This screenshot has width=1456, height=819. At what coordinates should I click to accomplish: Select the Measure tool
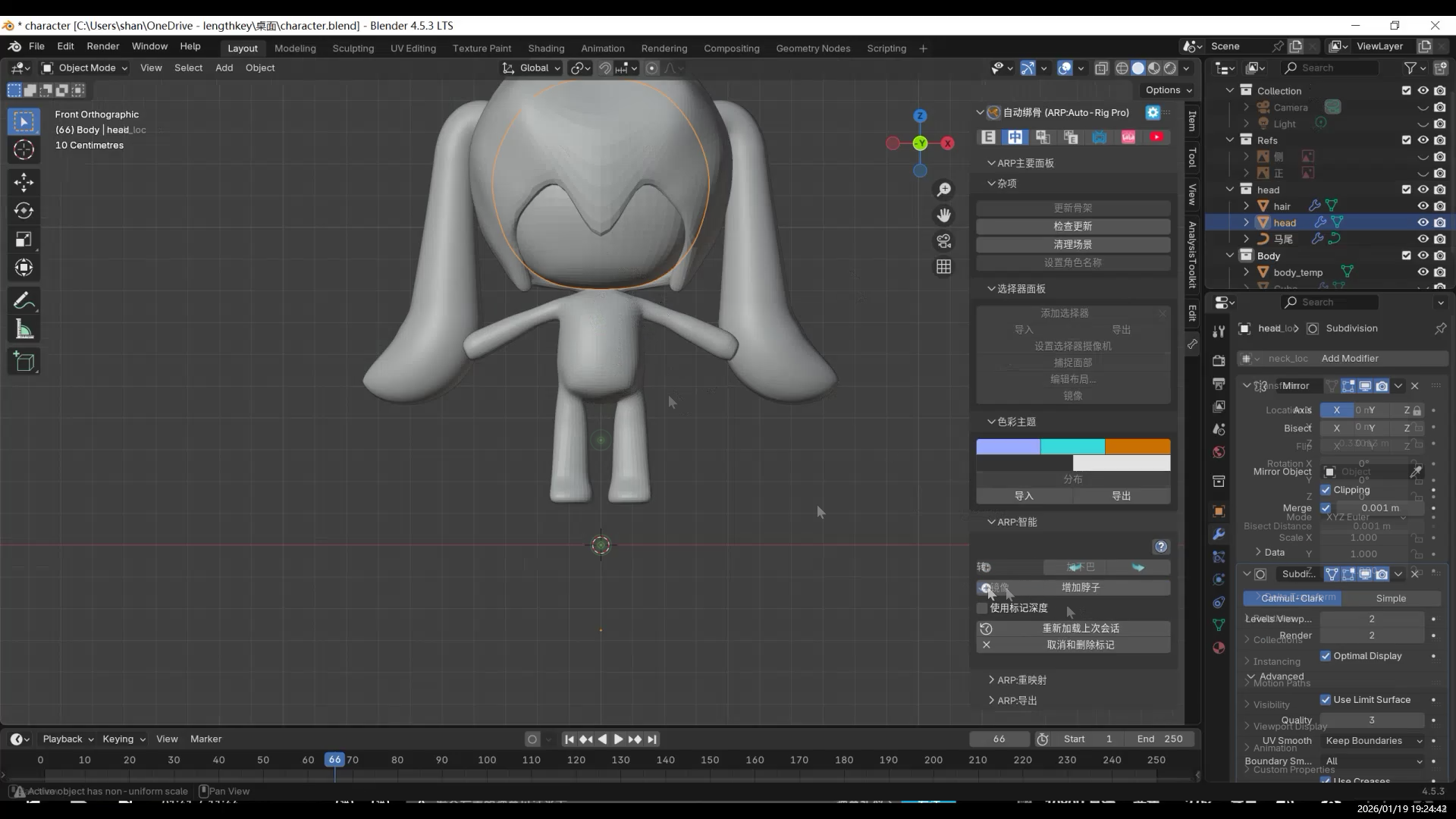[x=24, y=330]
